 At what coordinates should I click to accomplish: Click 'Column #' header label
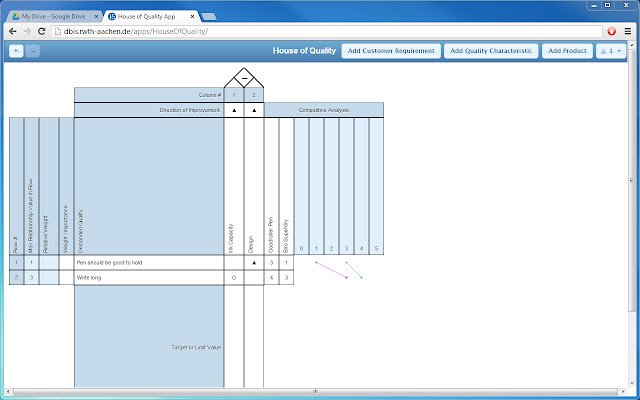[210, 95]
